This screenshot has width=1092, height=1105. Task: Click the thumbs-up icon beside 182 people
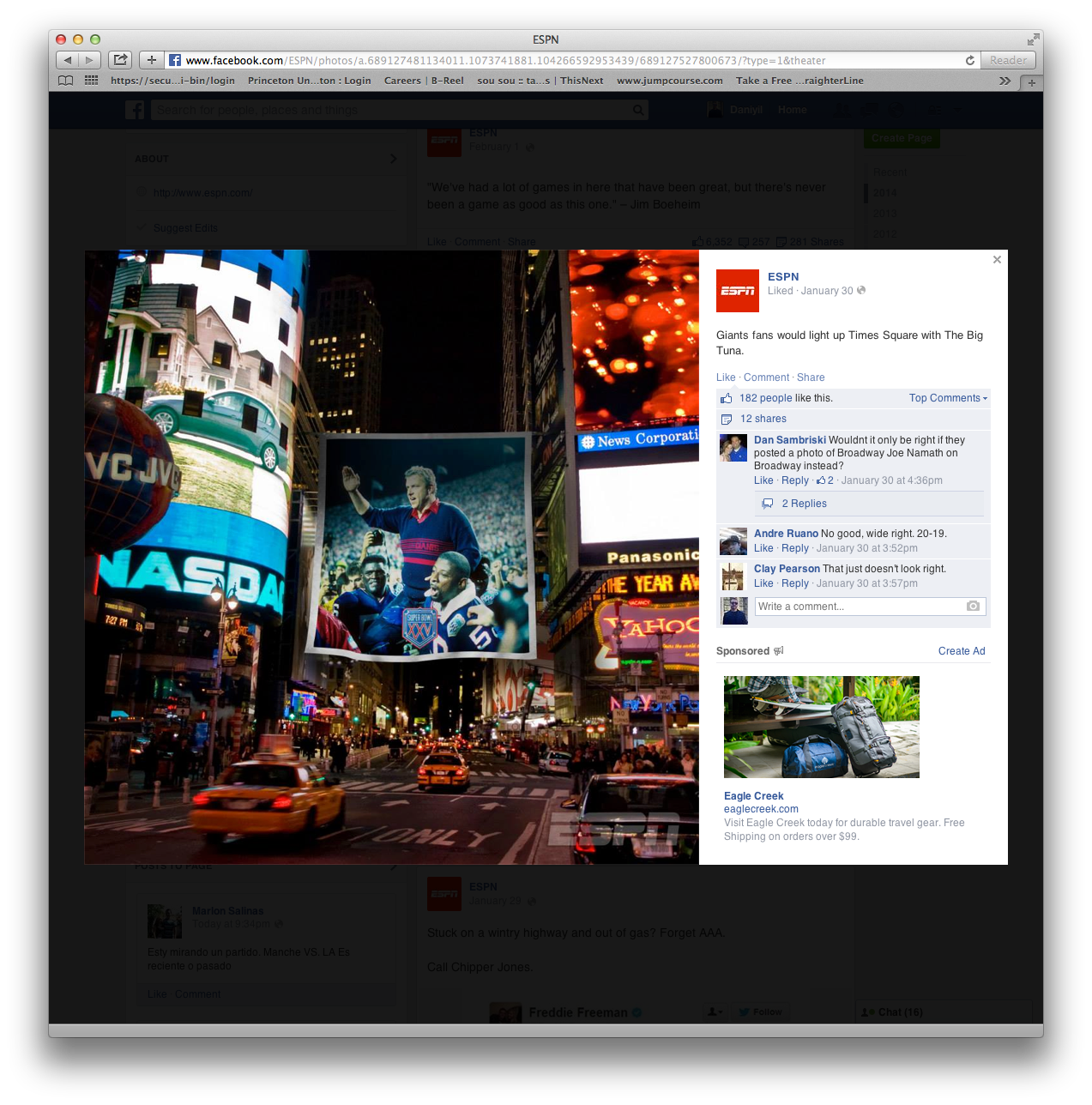click(727, 398)
